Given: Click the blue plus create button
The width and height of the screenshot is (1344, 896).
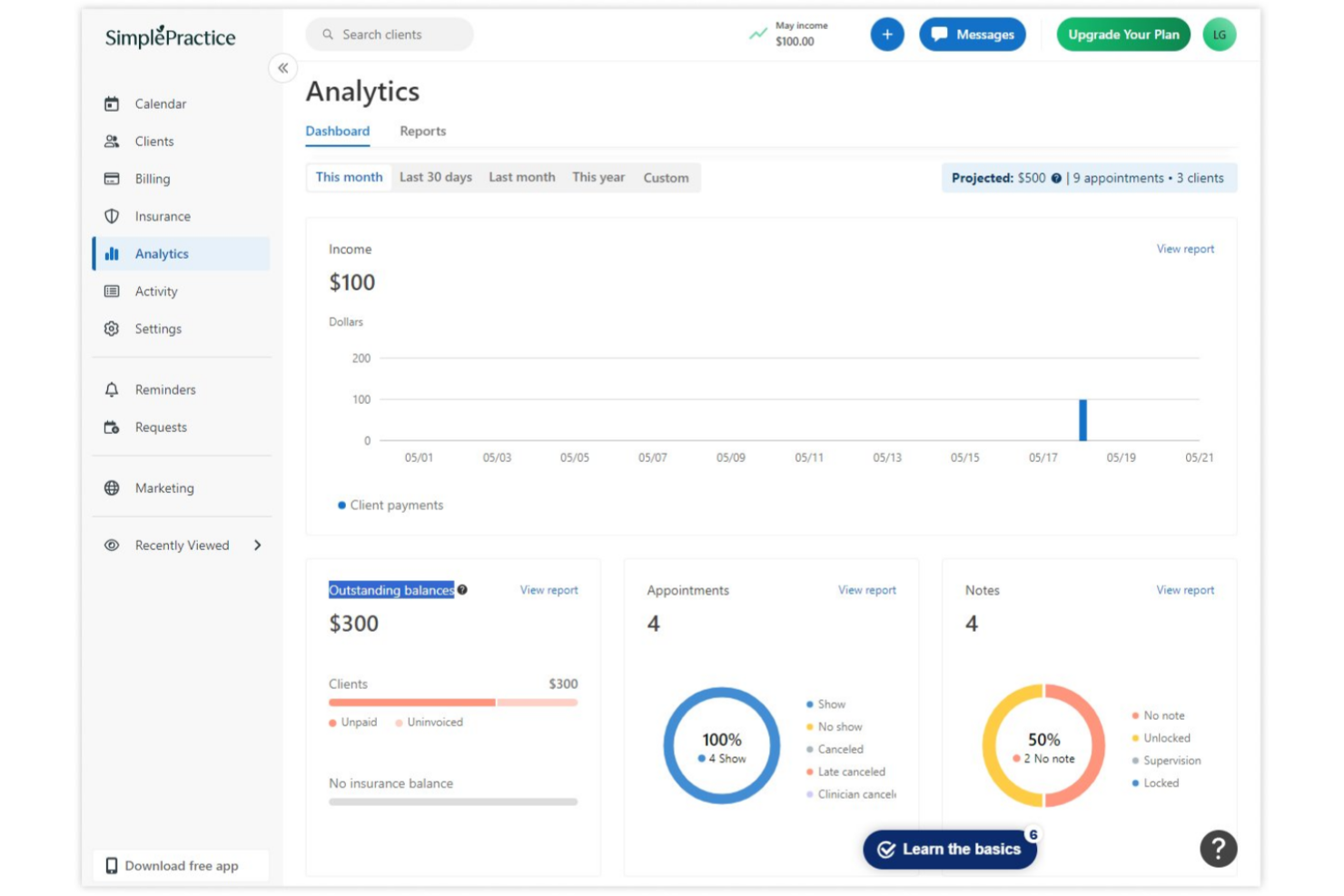Looking at the screenshot, I should (x=887, y=34).
